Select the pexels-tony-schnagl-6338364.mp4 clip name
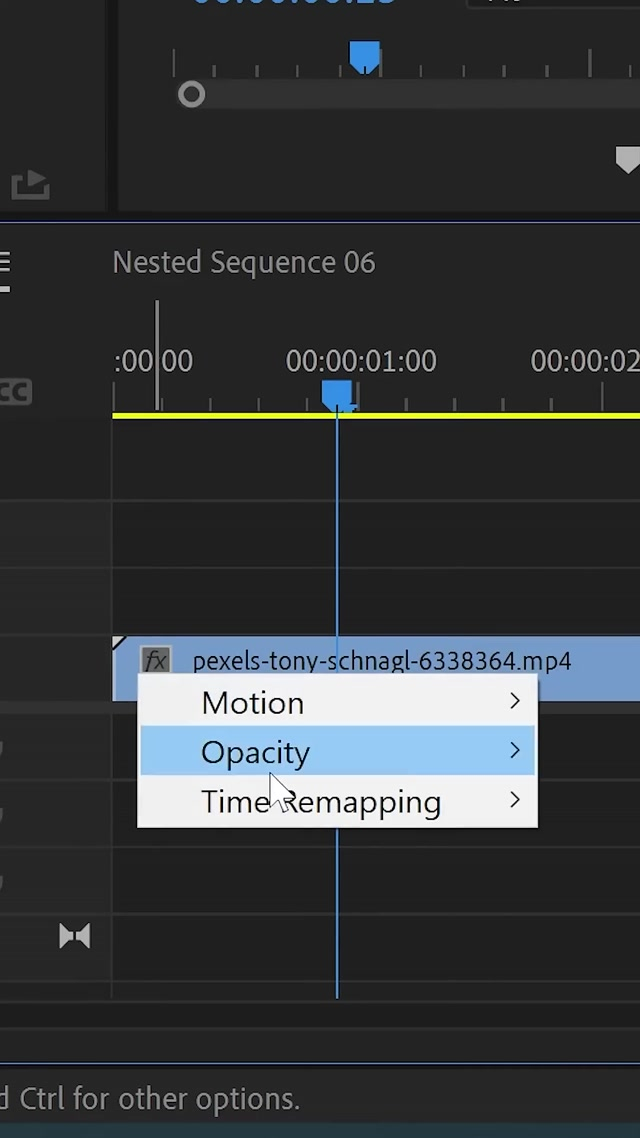This screenshot has width=640, height=1138. tap(381, 661)
